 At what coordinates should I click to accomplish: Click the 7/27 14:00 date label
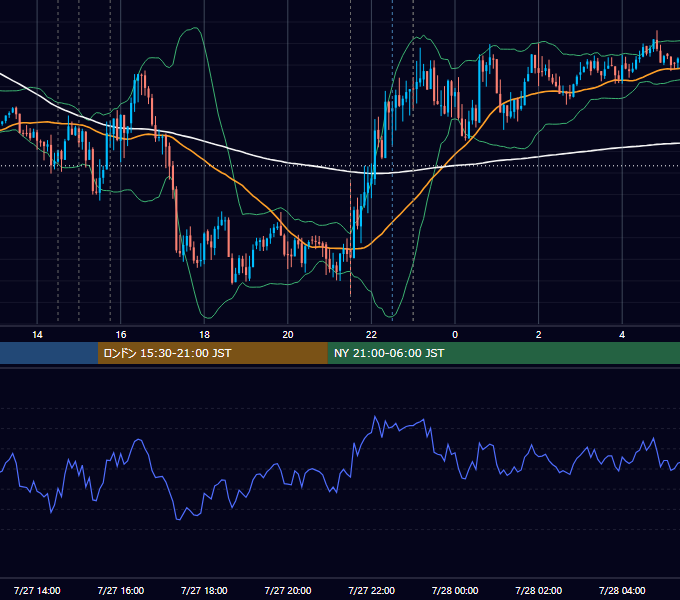pyautogui.click(x=37, y=590)
